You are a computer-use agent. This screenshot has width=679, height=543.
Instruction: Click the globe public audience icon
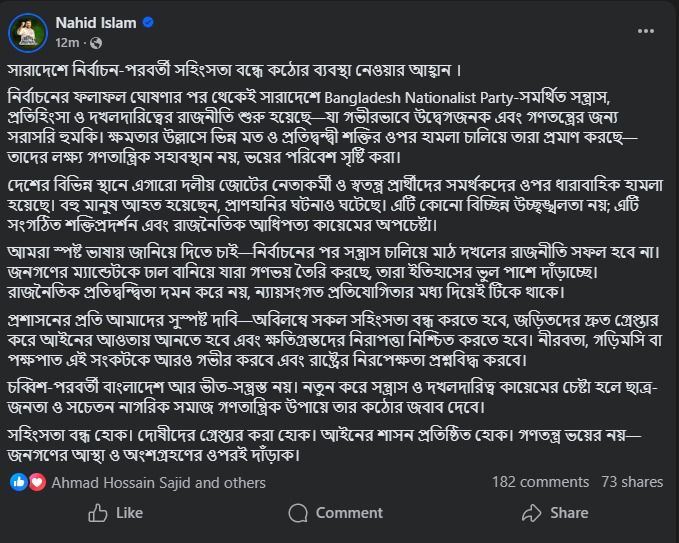tap(96, 43)
